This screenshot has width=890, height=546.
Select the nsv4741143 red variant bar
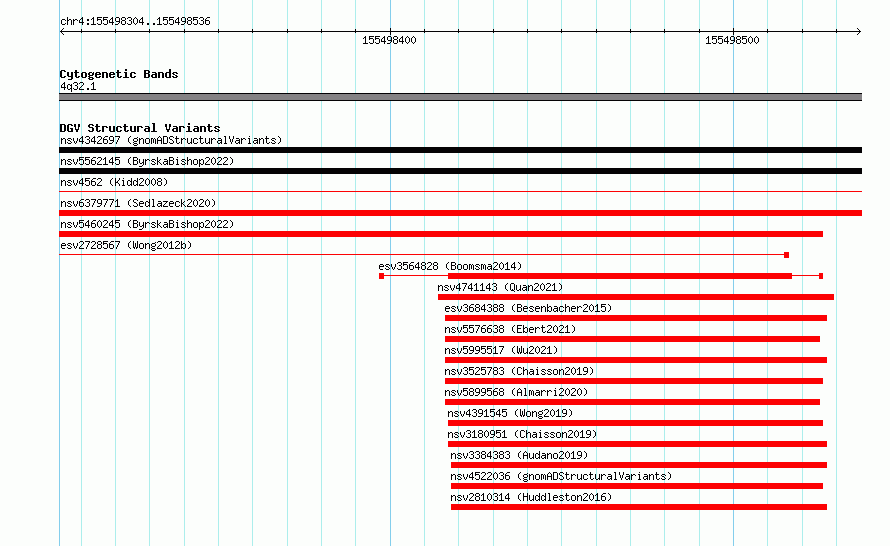point(636,297)
